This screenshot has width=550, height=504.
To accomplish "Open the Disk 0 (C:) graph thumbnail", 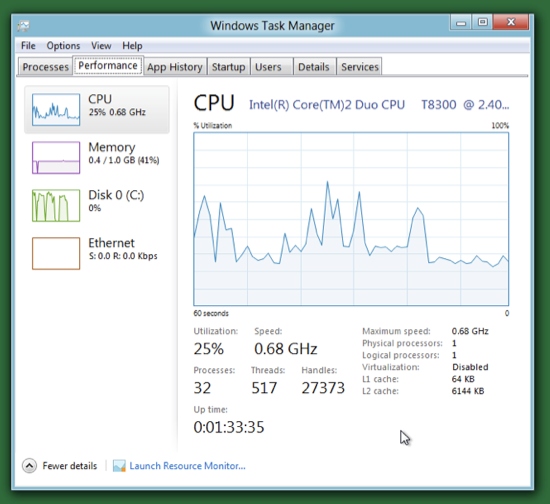I will (56, 206).
